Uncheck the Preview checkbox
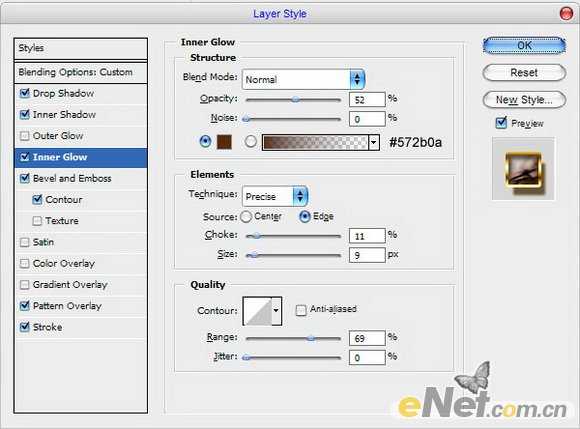 click(501, 122)
